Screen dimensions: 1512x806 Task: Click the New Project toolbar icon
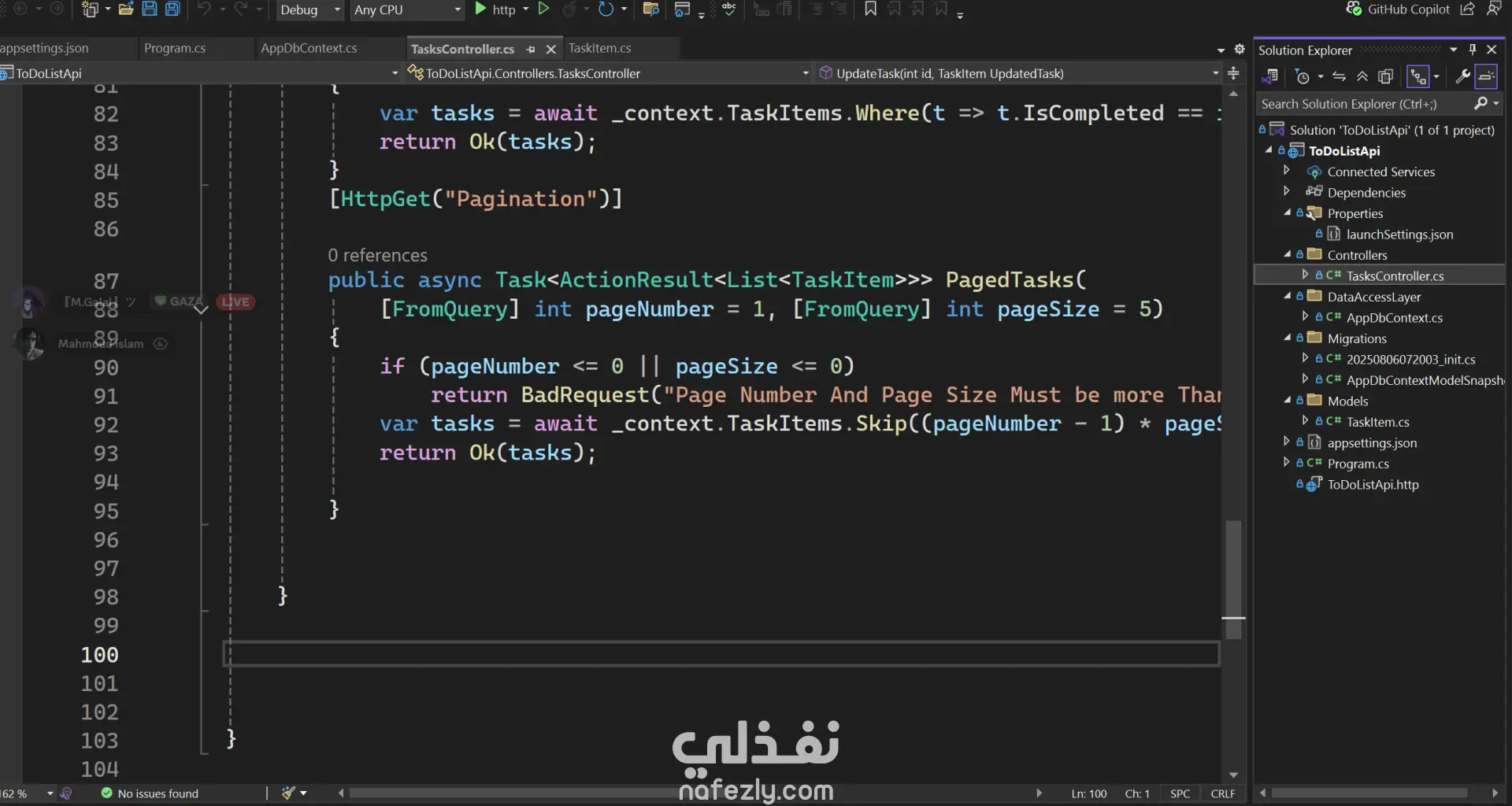[x=91, y=9]
